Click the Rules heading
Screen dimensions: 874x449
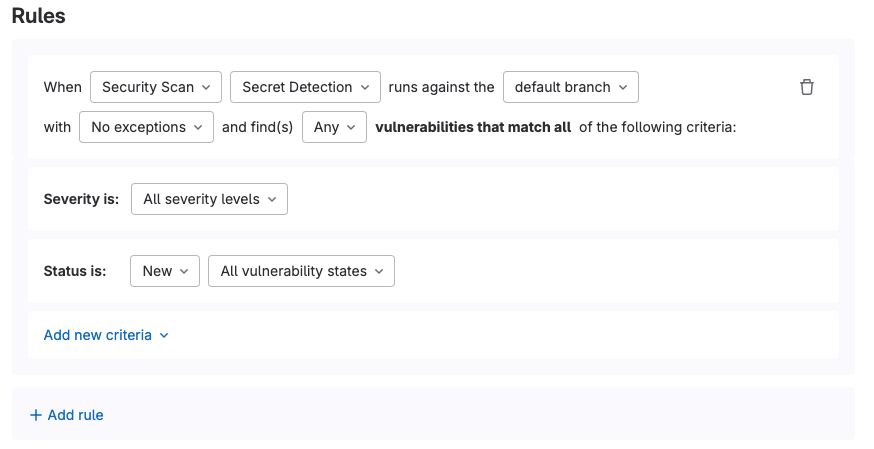(x=38, y=16)
